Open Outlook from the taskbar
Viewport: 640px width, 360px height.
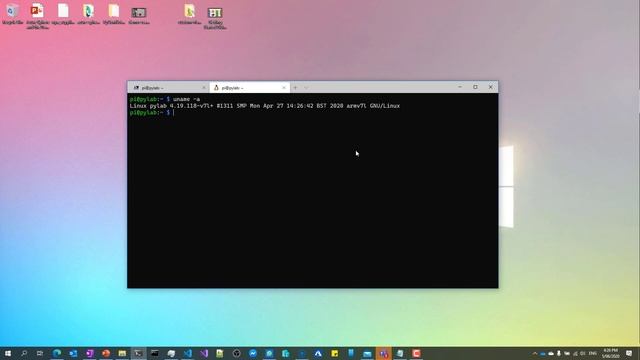tap(73, 353)
